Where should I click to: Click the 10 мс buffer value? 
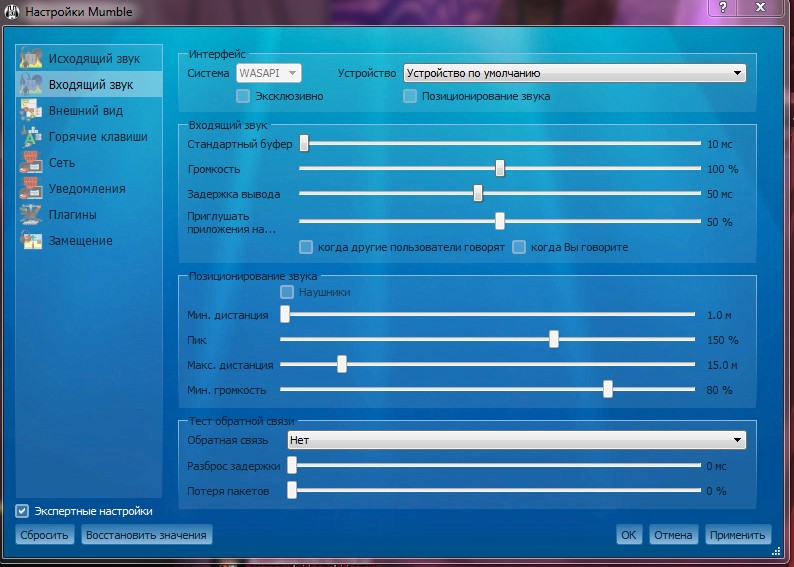point(720,144)
